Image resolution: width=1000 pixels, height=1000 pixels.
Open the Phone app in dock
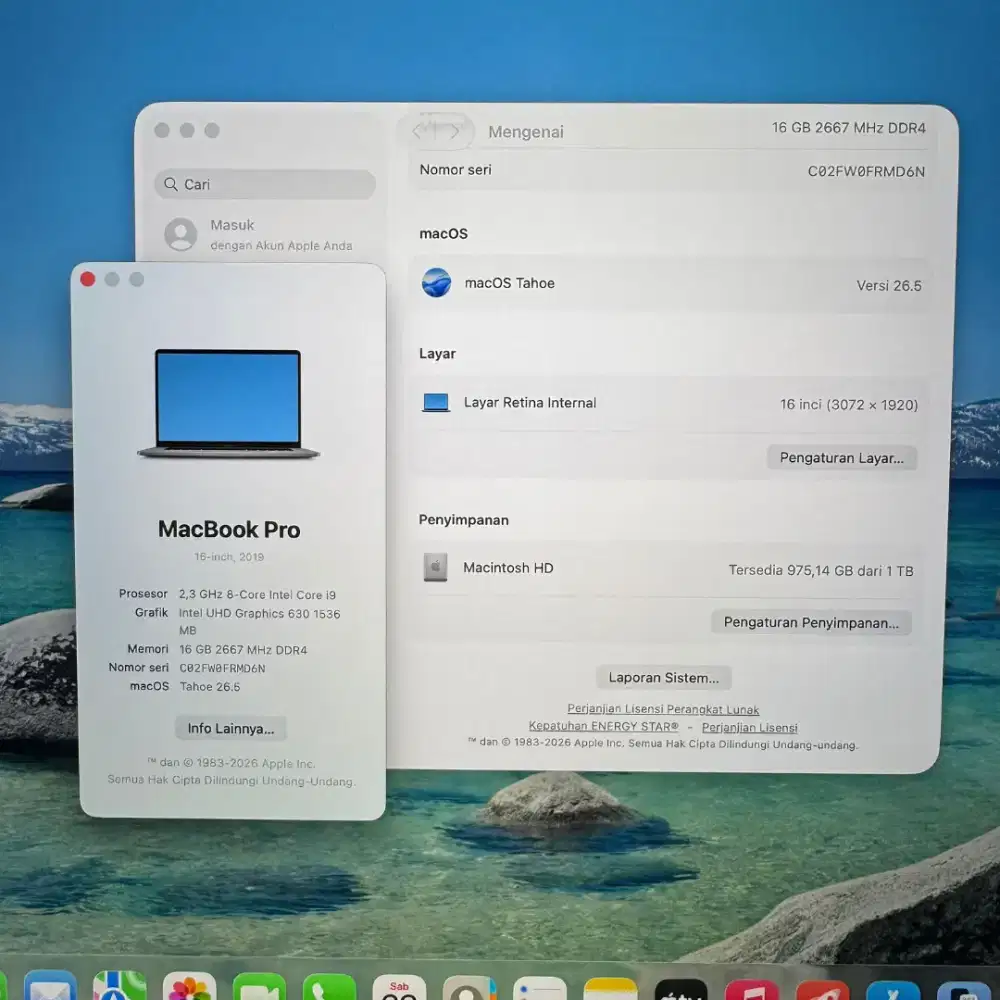point(329,987)
